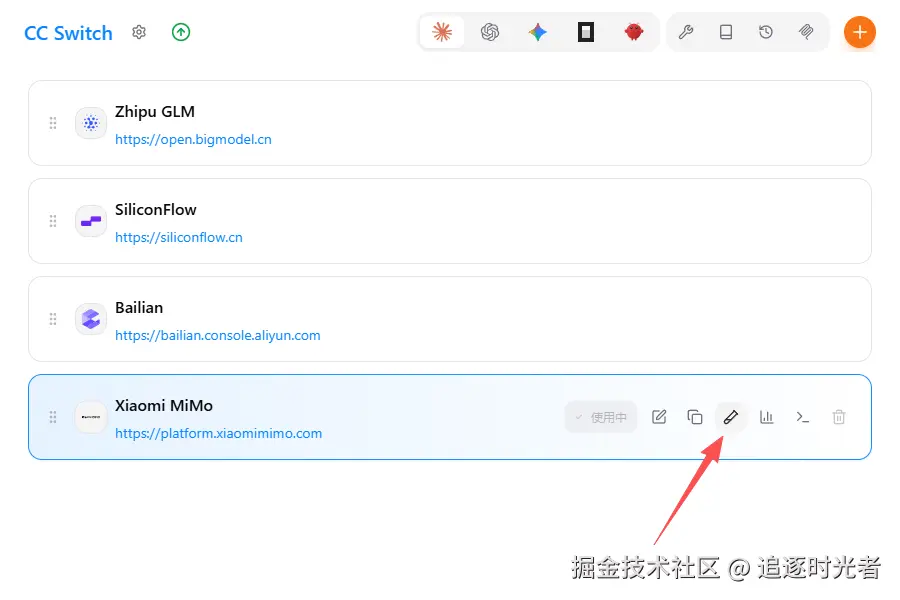Screen dimensions: 900x600
Task: Open the bailian.console.aliyun.com link
Action: [x=218, y=335]
